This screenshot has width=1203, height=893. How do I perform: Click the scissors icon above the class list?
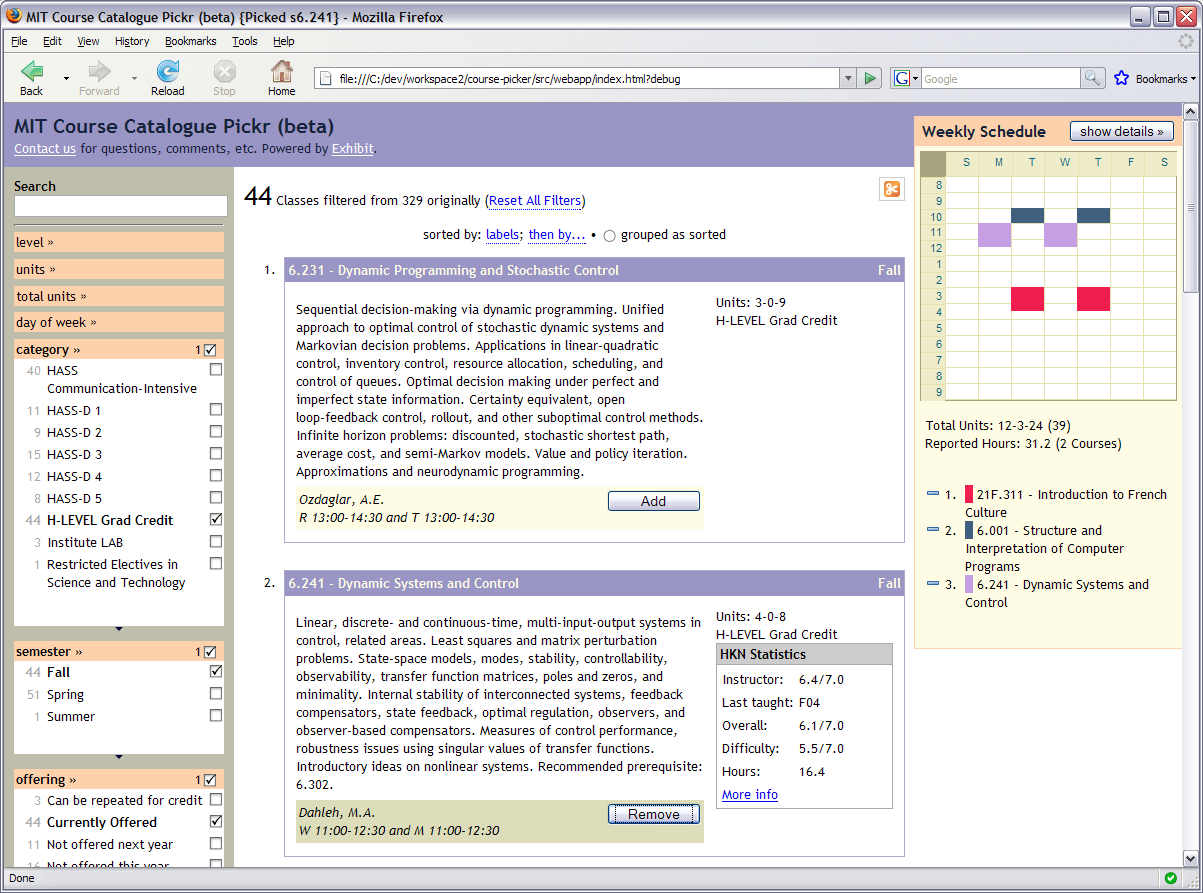891,189
